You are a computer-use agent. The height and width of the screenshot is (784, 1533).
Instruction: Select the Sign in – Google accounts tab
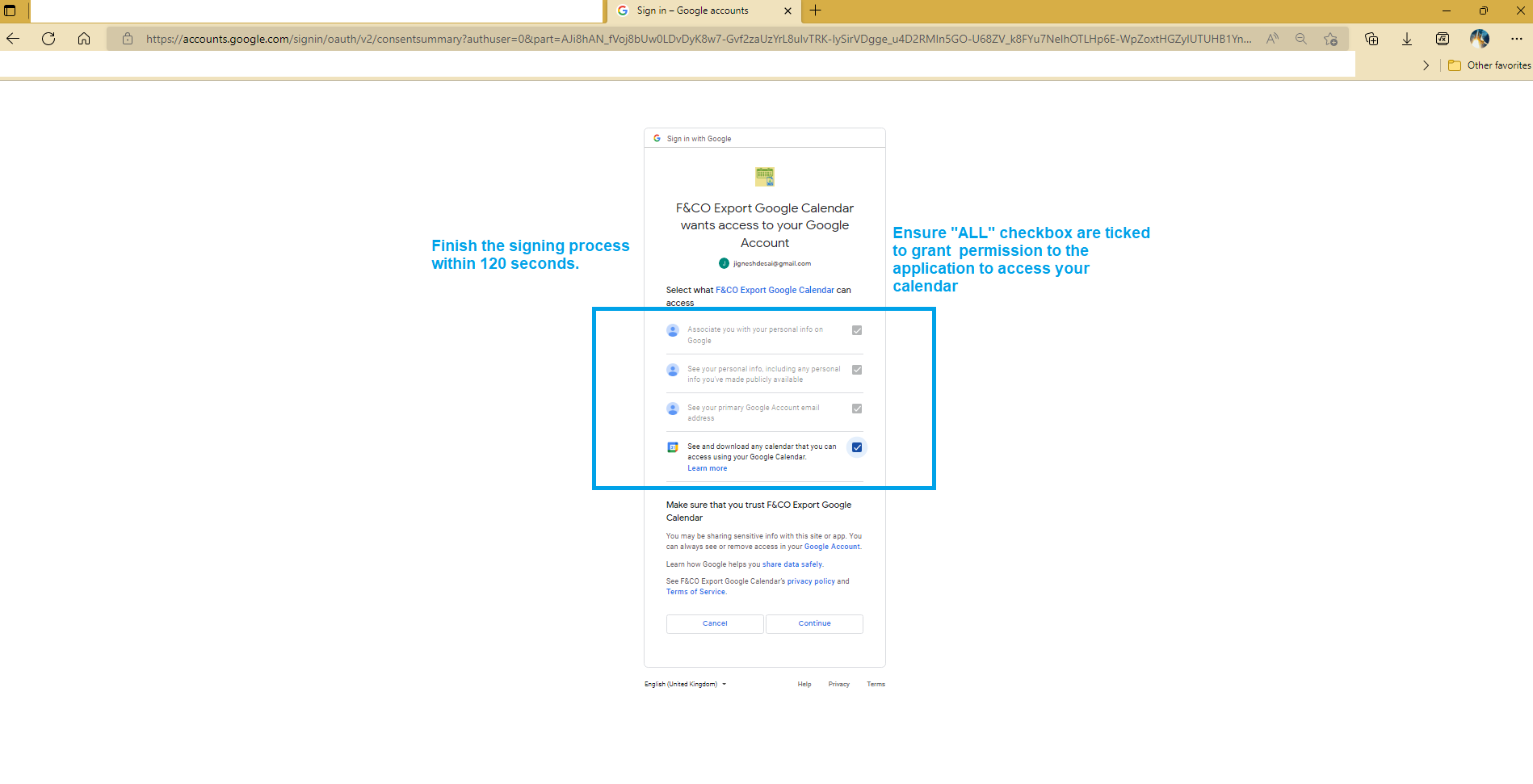click(x=703, y=10)
